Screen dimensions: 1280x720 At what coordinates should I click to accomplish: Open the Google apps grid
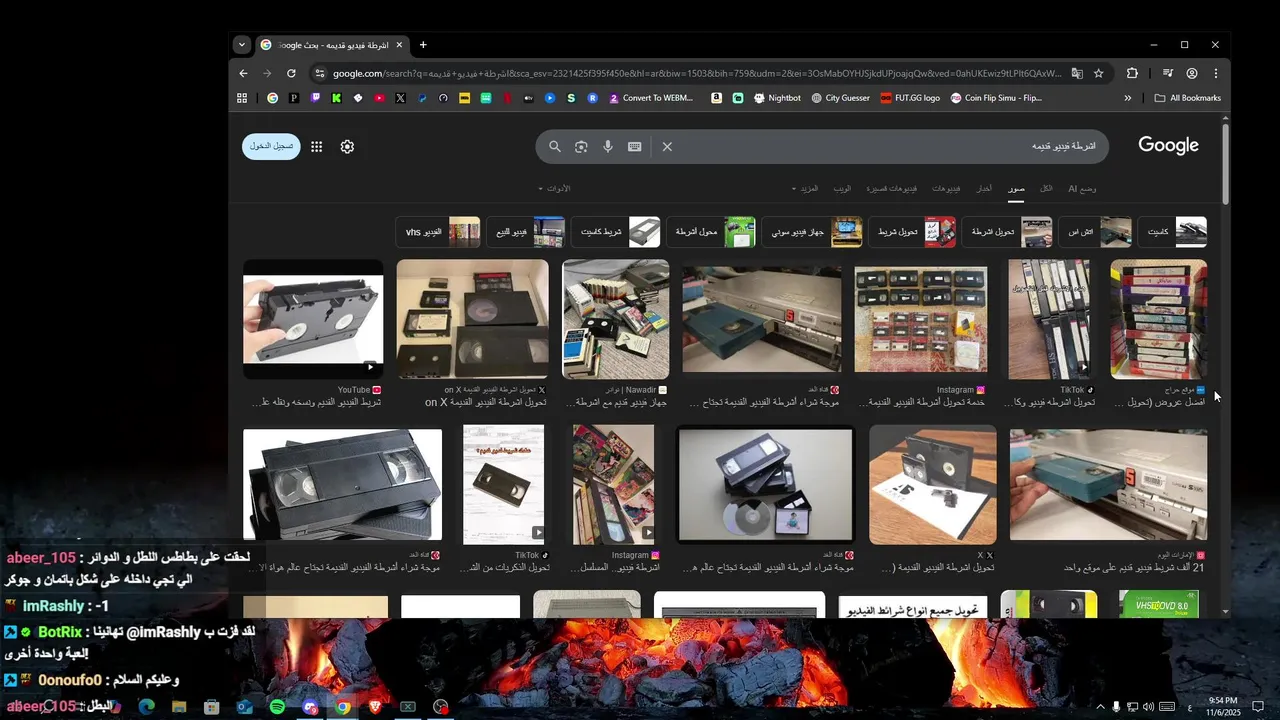point(316,147)
